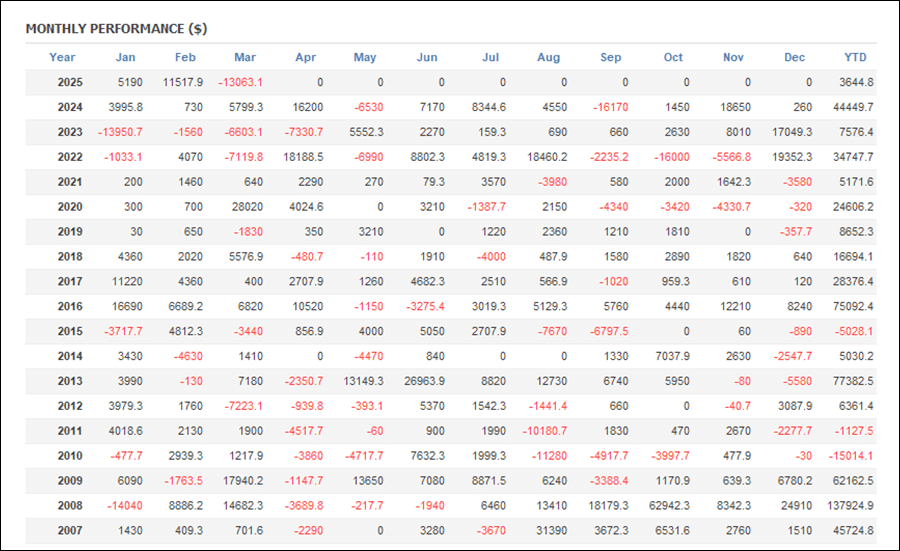Click the 2011 August value -10180.7

point(545,431)
